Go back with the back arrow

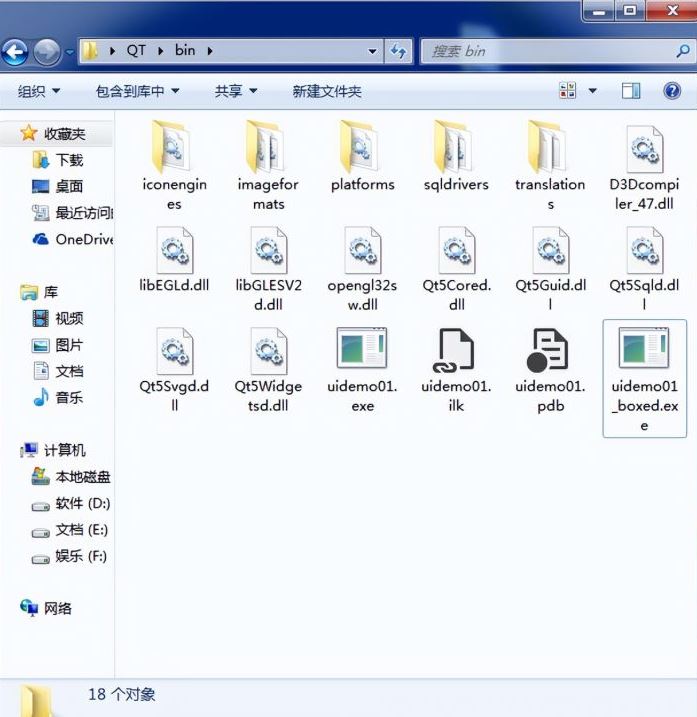[x=15, y=52]
